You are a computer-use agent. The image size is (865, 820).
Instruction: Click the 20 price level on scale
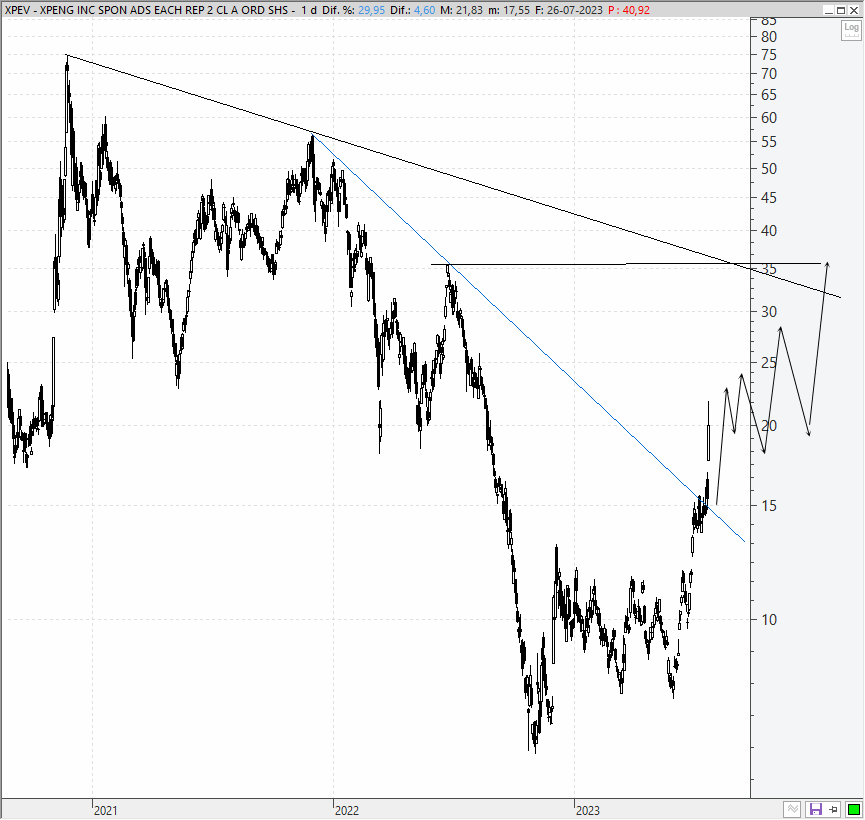[769, 425]
